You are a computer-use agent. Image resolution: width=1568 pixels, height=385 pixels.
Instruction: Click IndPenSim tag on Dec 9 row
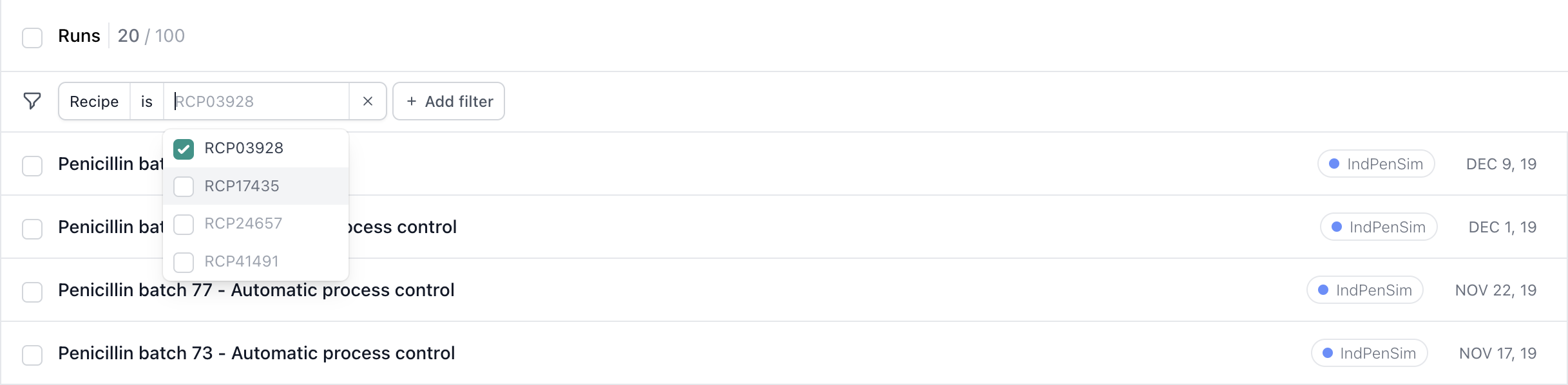point(1376,164)
